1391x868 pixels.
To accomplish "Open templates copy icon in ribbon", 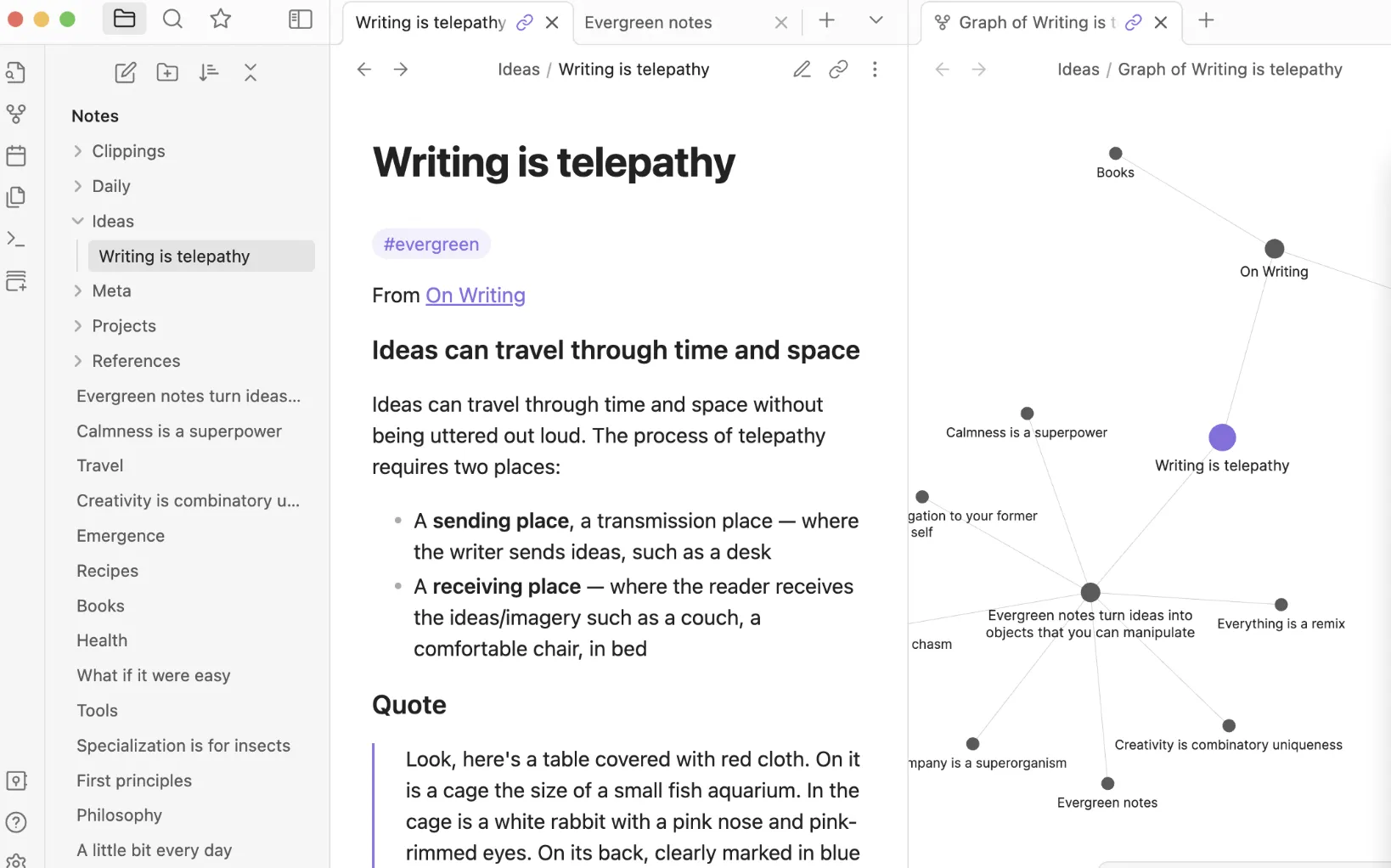I will [x=16, y=197].
